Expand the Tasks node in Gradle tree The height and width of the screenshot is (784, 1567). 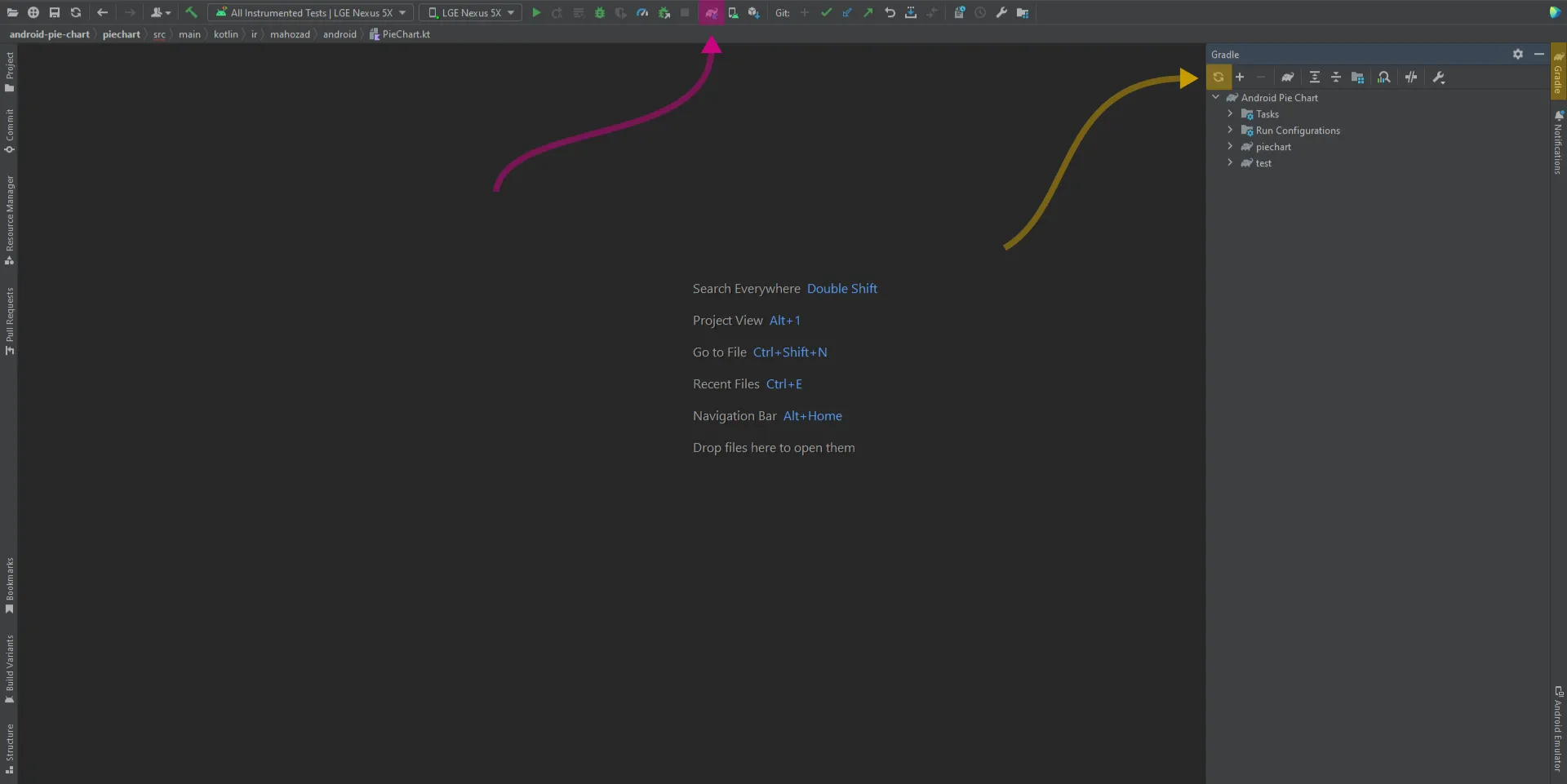click(x=1230, y=113)
